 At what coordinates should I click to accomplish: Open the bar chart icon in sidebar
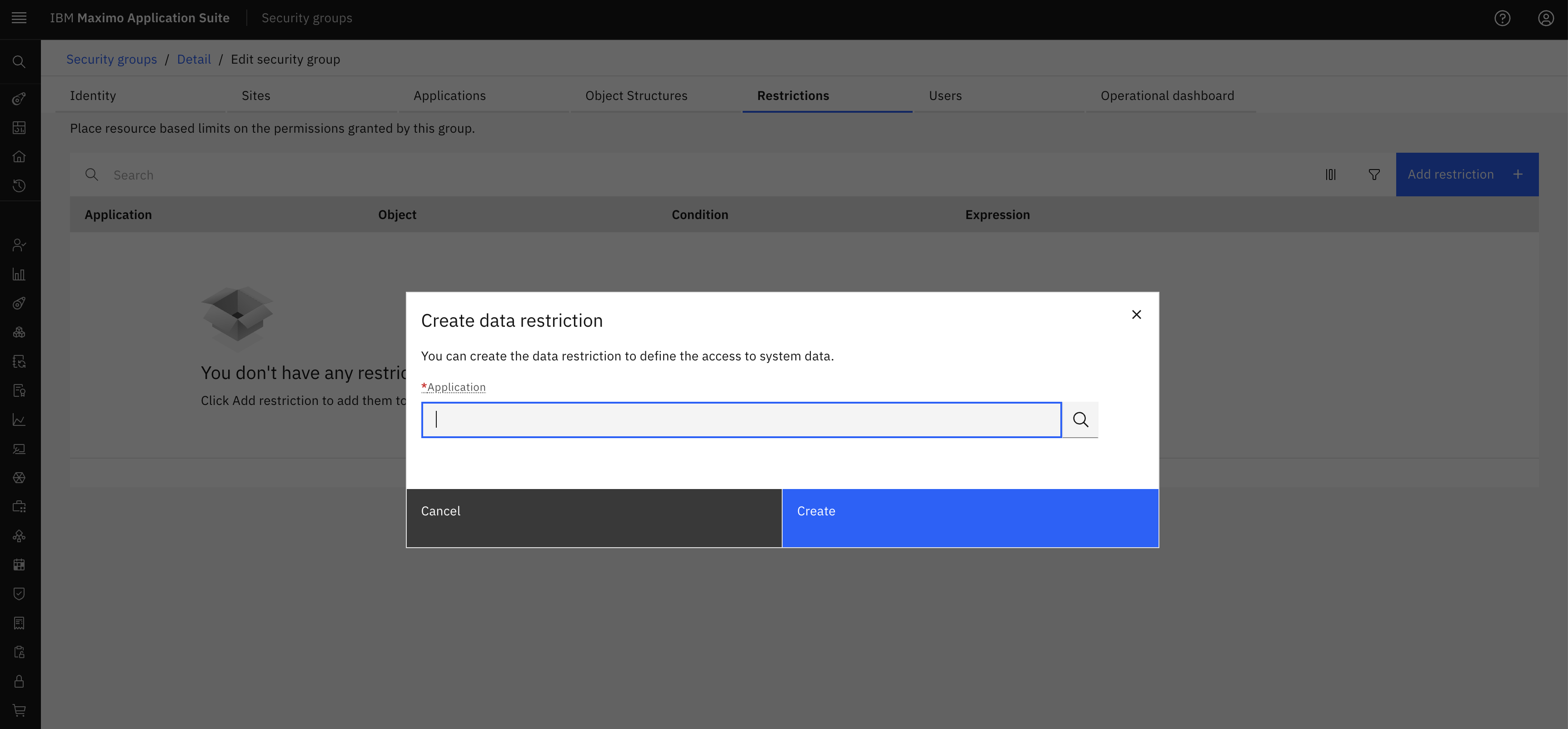[x=19, y=274]
